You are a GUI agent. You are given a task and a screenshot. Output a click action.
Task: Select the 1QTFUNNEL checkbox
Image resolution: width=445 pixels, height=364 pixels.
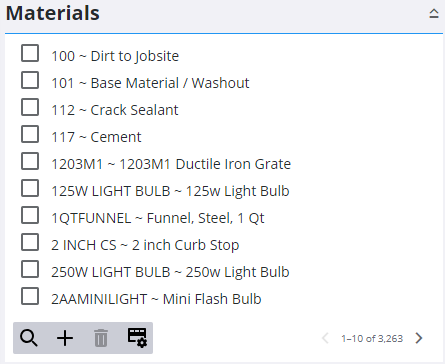click(30, 215)
